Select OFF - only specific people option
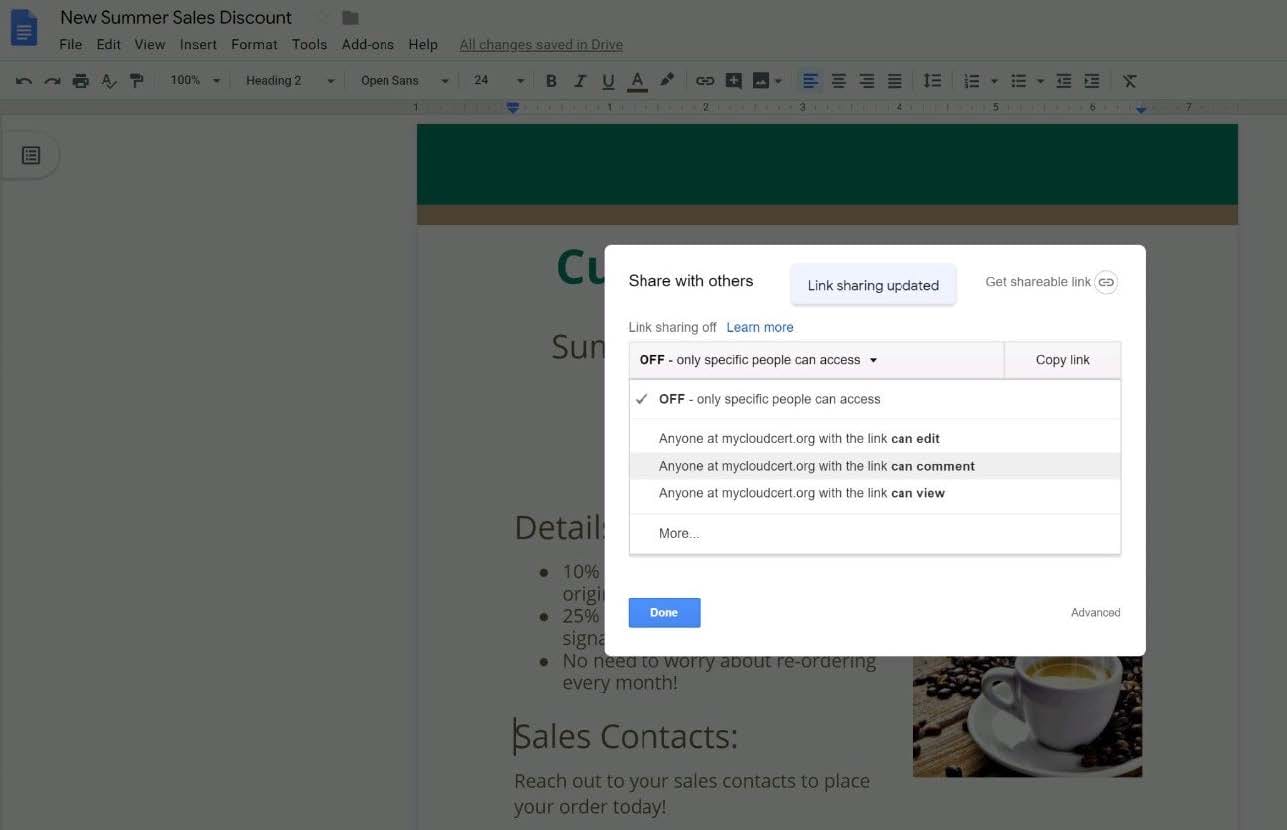The width and height of the screenshot is (1287, 830). click(769, 399)
